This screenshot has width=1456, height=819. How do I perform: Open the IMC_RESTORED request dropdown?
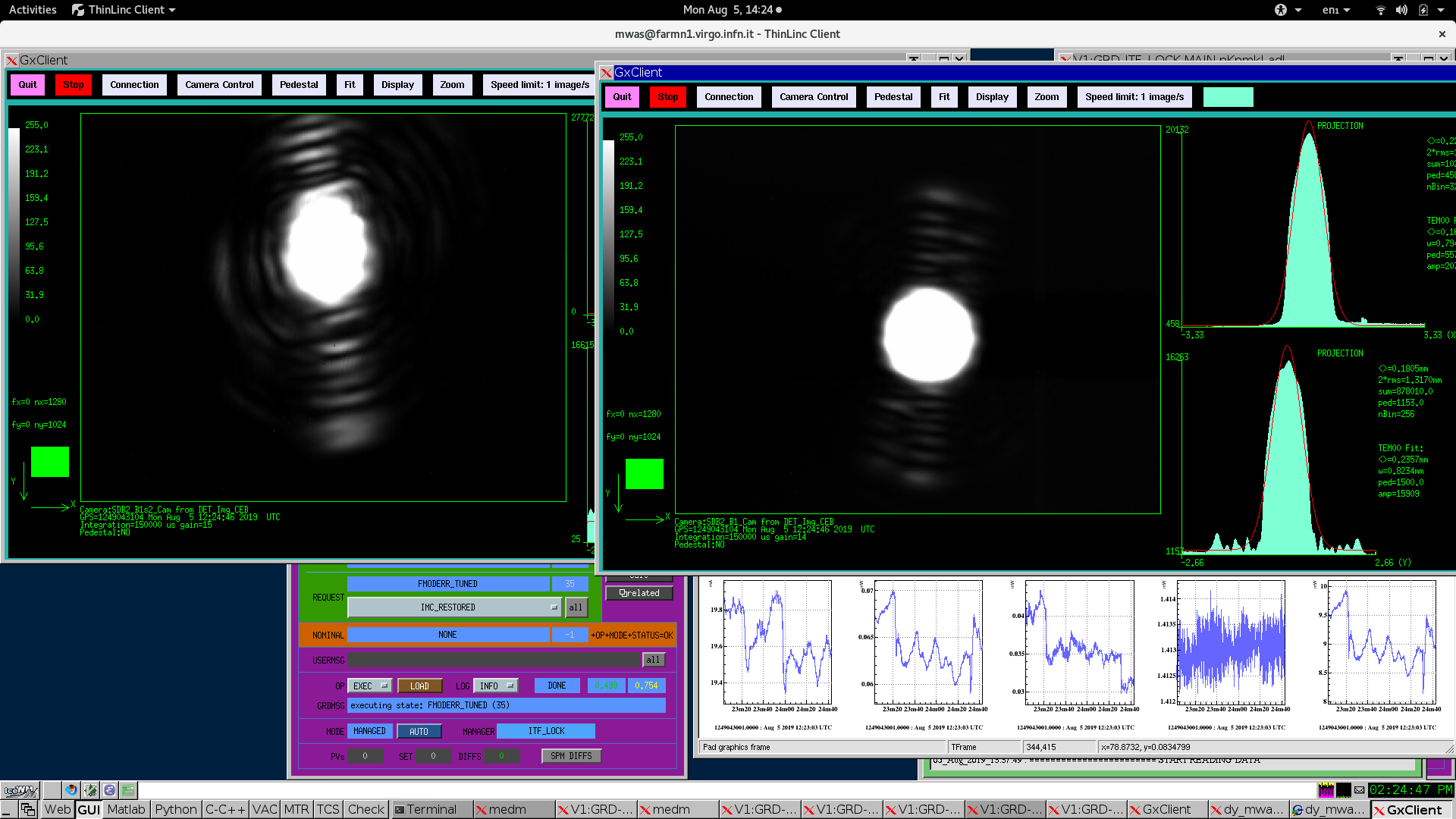click(x=454, y=607)
